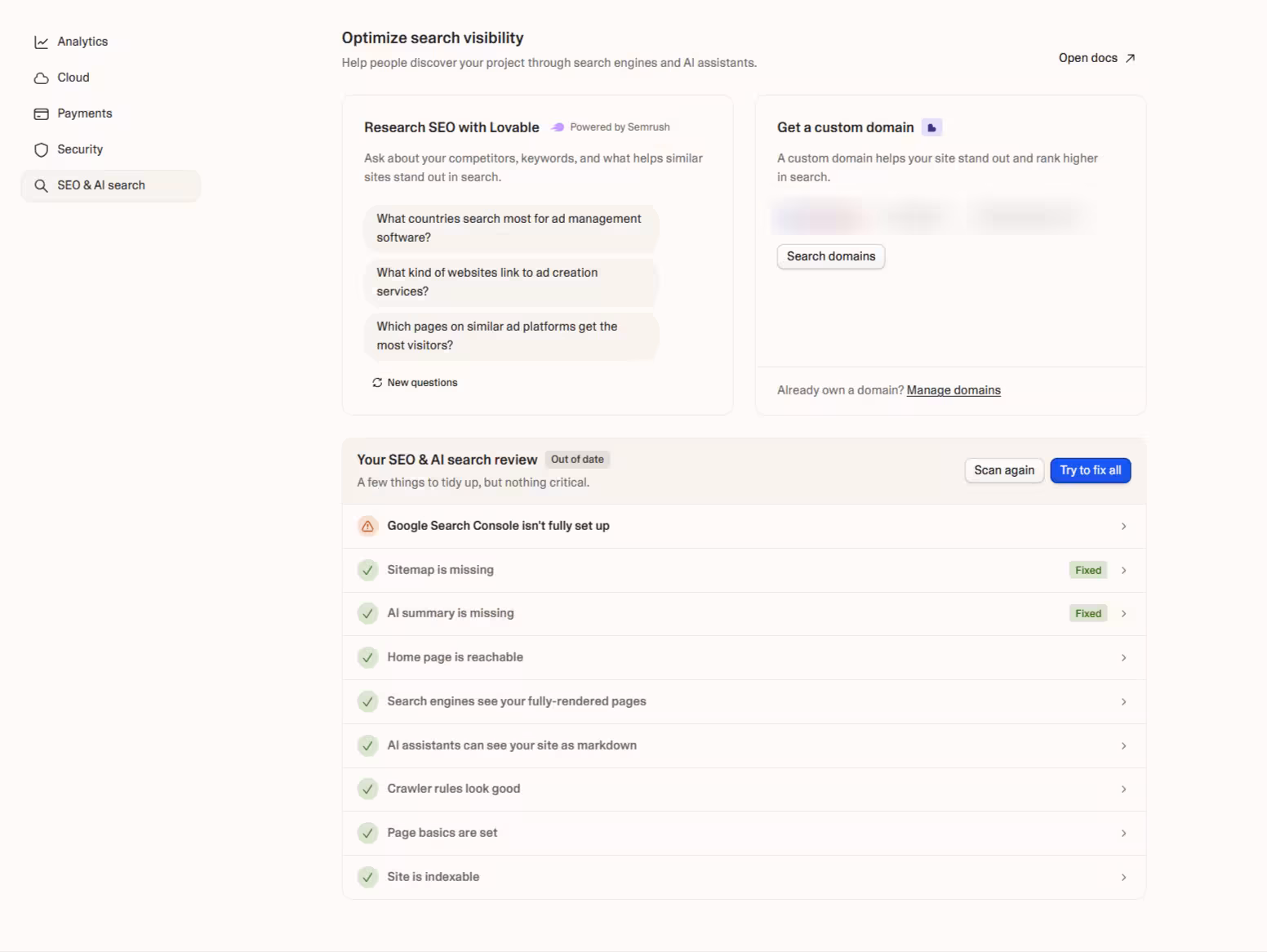Click Research SEO with Lovable heading
The image size is (1267, 952).
tap(451, 127)
